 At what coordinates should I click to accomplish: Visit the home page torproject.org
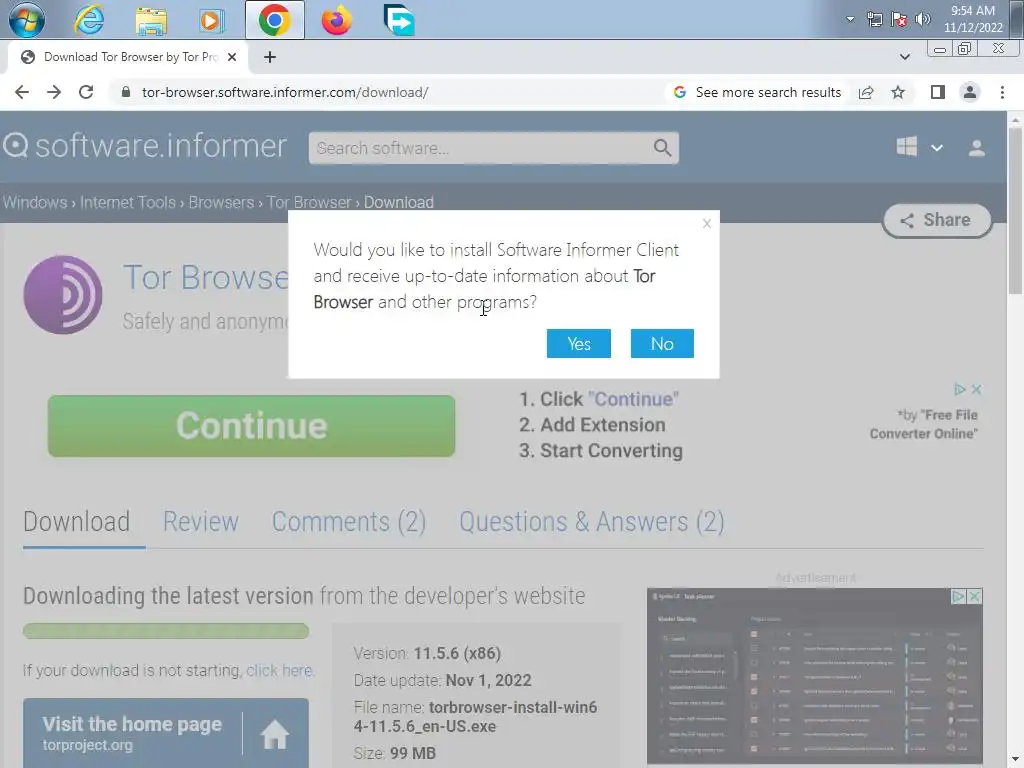click(x=166, y=733)
